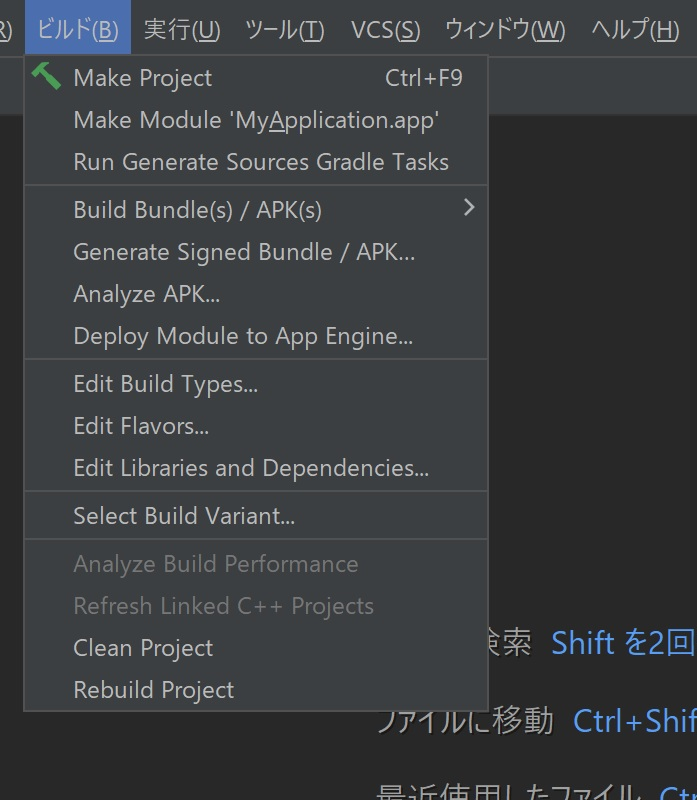The width and height of the screenshot is (697, 800).
Task: Click the VCS(S) menu bar item
Action: click(385, 29)
